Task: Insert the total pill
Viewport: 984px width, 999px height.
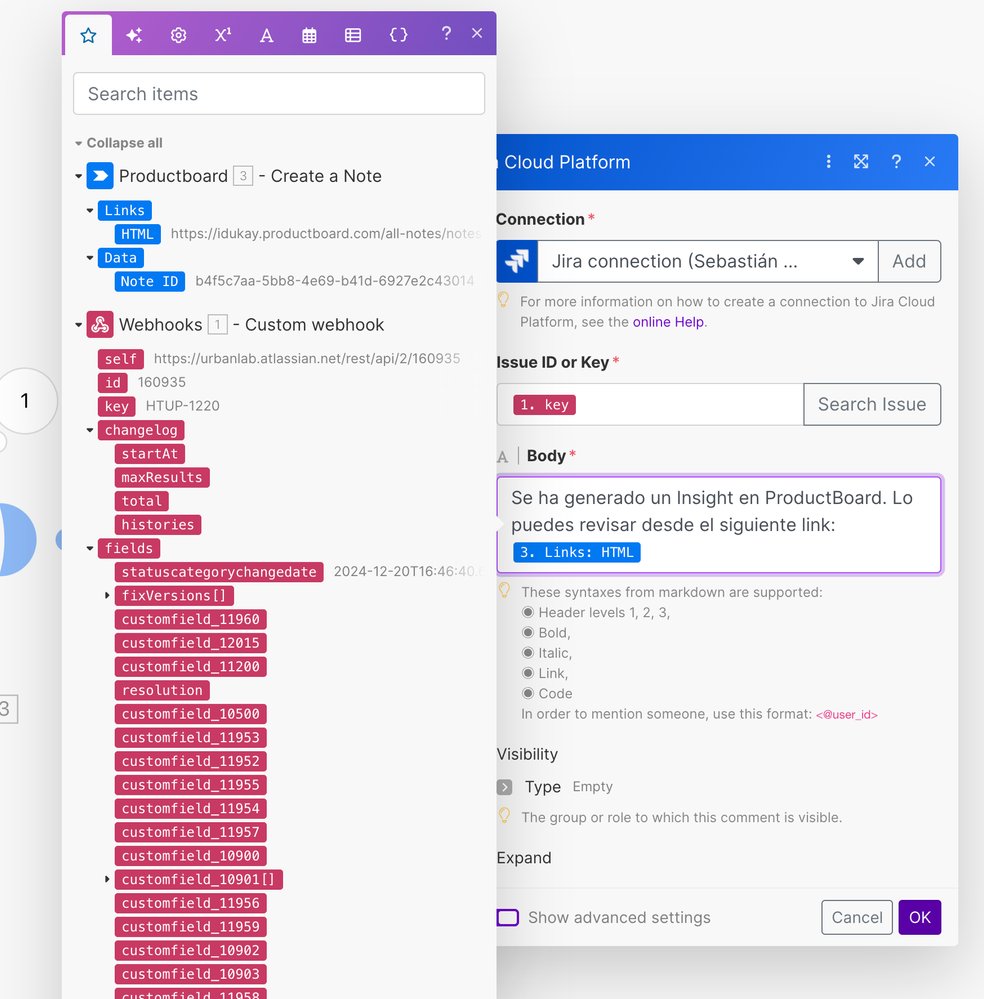Action: tap(141, 501)
